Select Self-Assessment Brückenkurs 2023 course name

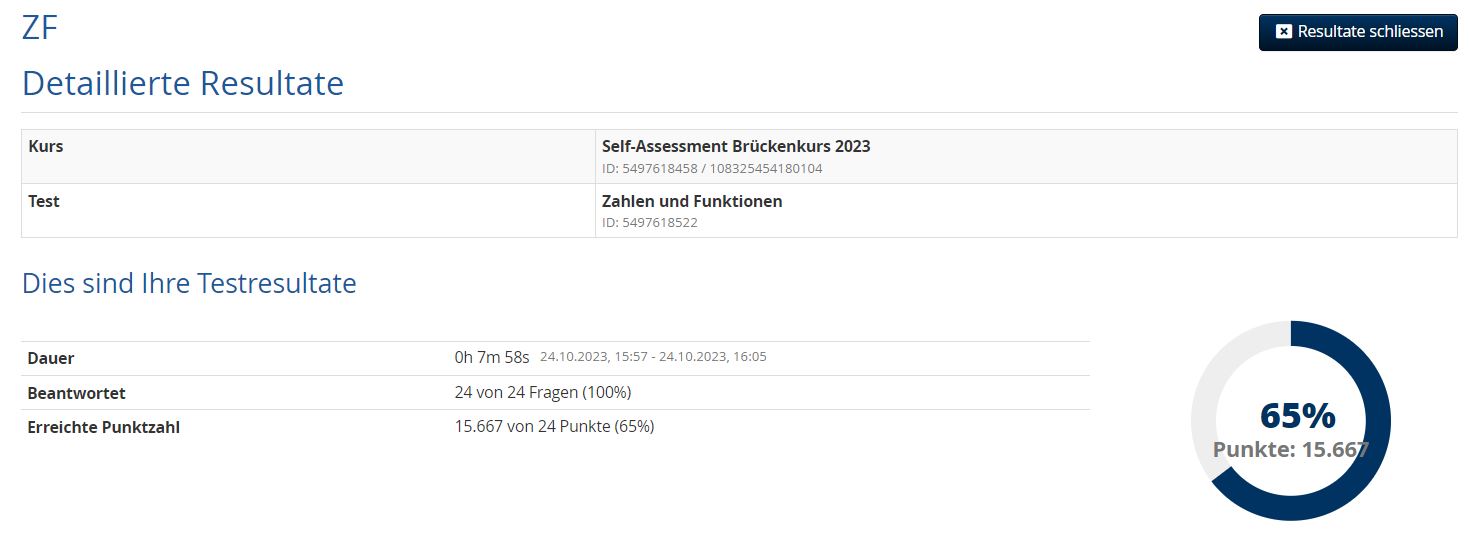(736, 146)
